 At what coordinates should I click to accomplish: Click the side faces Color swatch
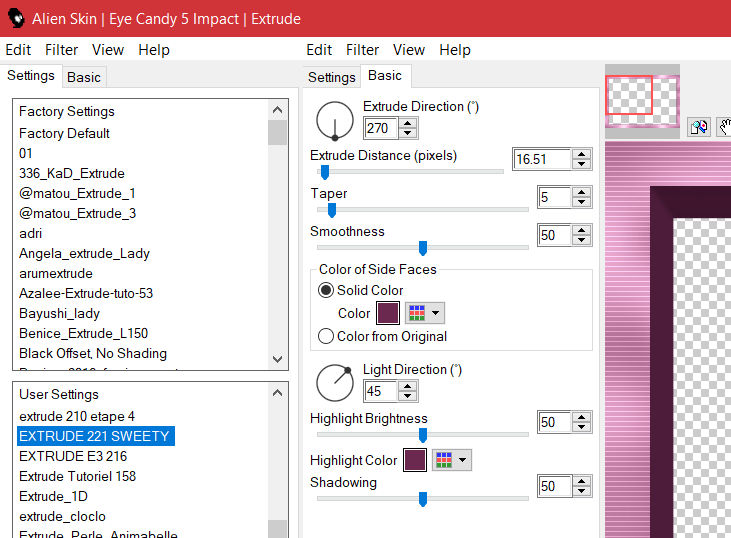point(388,313)
